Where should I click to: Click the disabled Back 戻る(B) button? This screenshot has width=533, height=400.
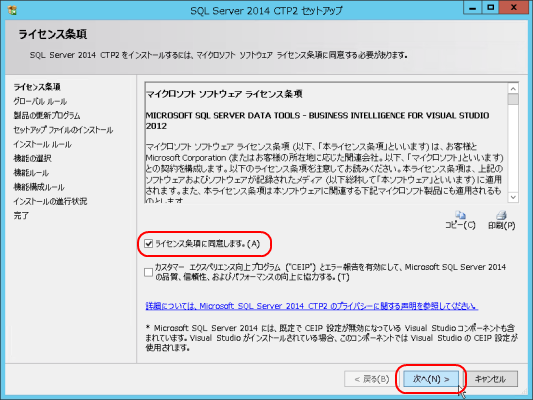pos(372,379)
